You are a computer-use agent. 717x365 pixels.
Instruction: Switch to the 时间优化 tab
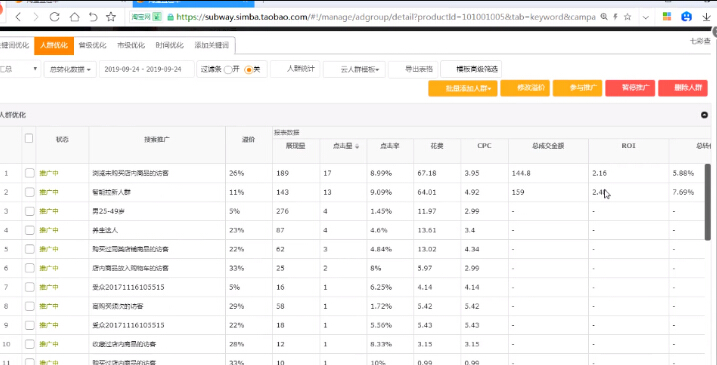(x=170, y=45)
